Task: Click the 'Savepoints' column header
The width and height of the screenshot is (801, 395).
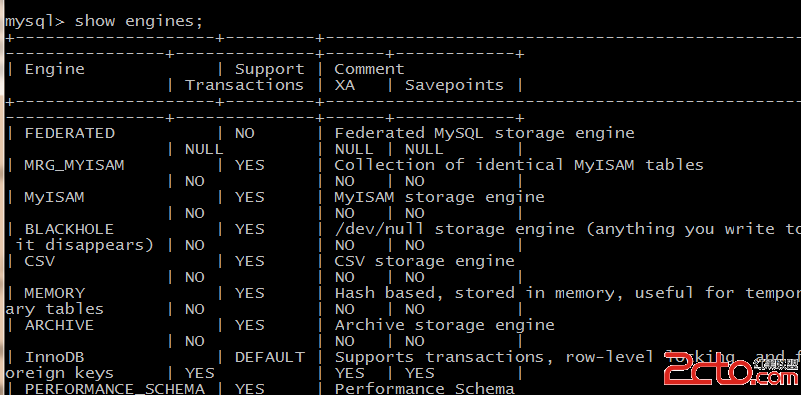Action: 454,85
